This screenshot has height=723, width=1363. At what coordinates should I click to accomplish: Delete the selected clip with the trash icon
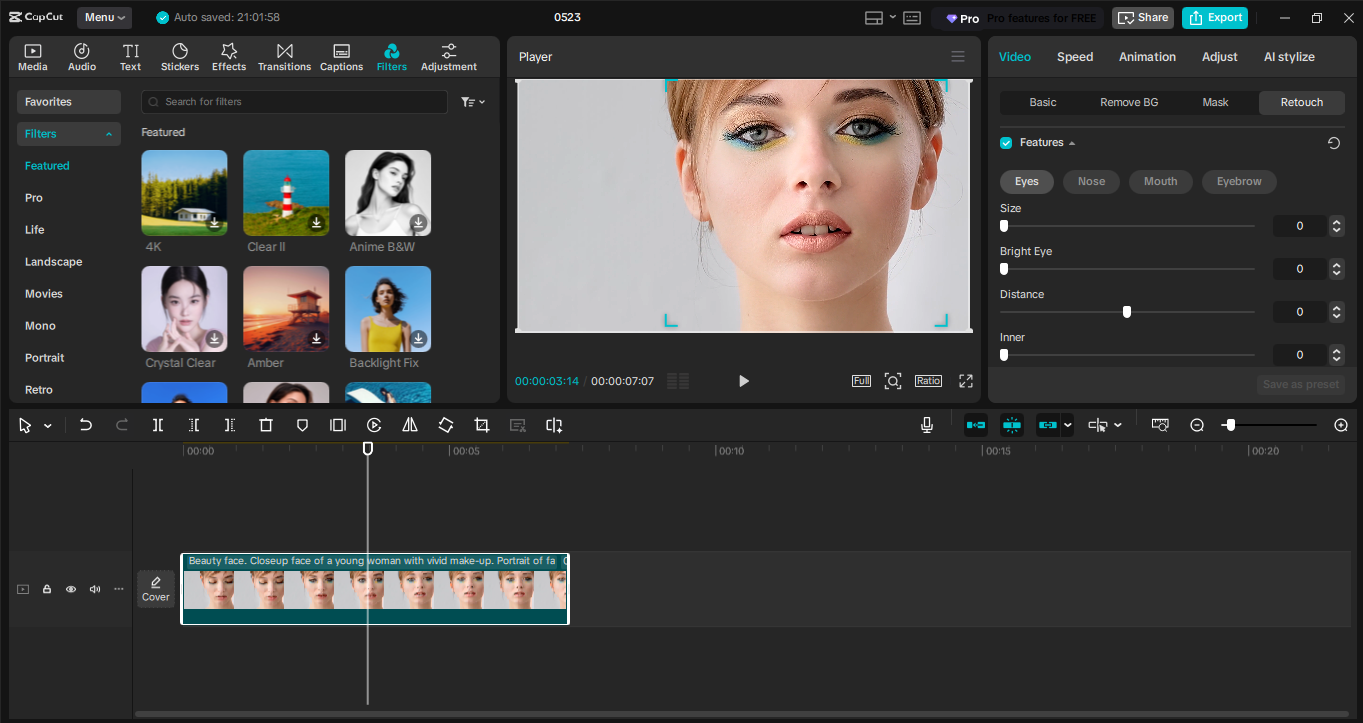click(x=265, y=425)
